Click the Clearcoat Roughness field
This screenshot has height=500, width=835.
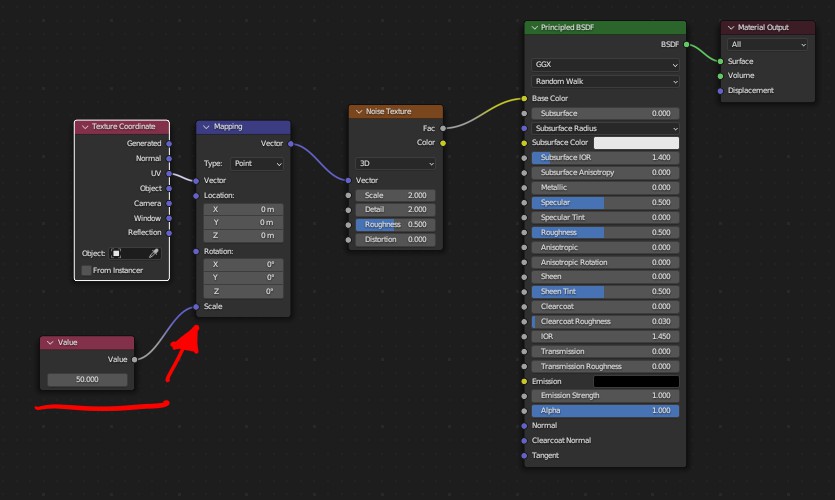[x=605, y=322]
